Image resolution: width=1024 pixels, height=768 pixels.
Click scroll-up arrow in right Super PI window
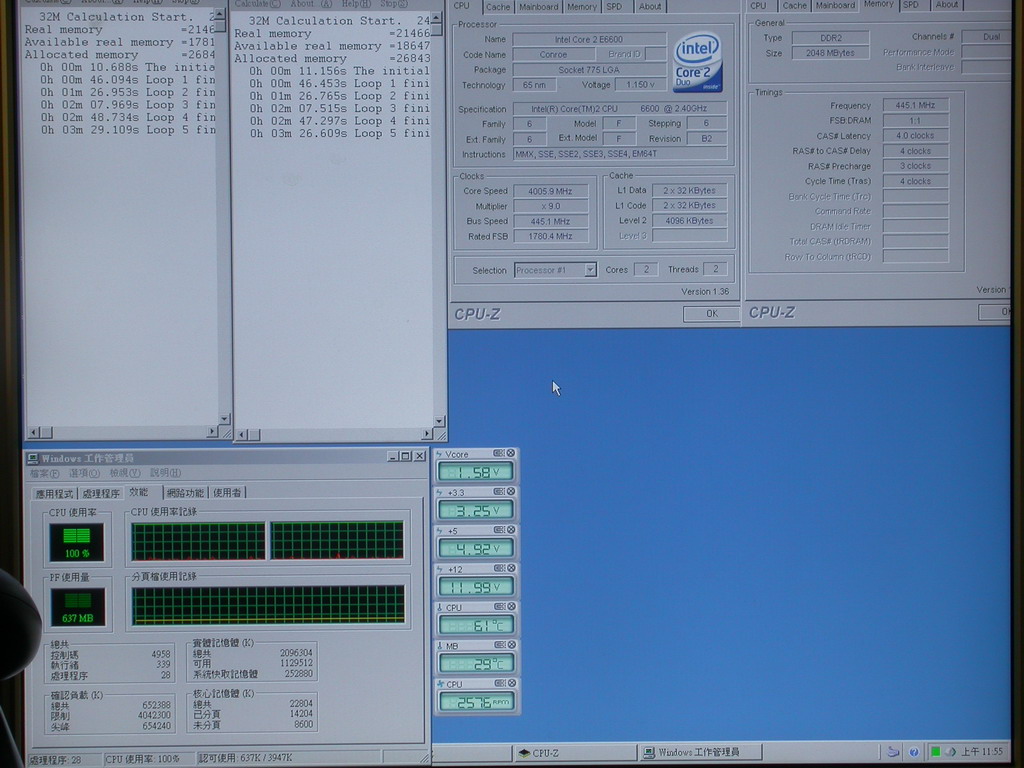(436, 18)
